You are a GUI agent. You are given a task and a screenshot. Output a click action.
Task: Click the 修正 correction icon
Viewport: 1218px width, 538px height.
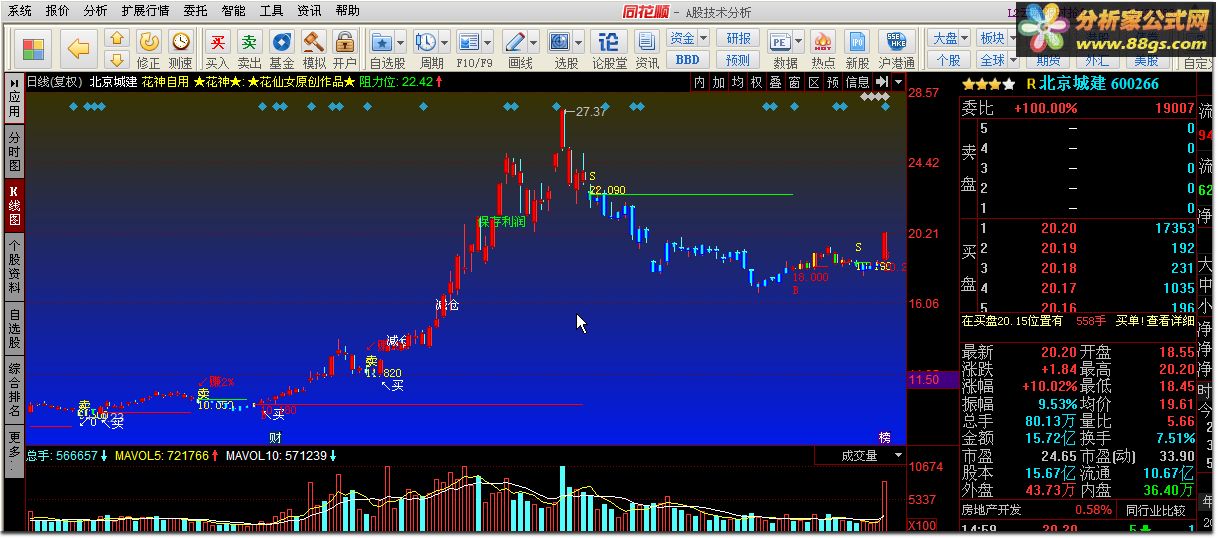pos(149,42)
